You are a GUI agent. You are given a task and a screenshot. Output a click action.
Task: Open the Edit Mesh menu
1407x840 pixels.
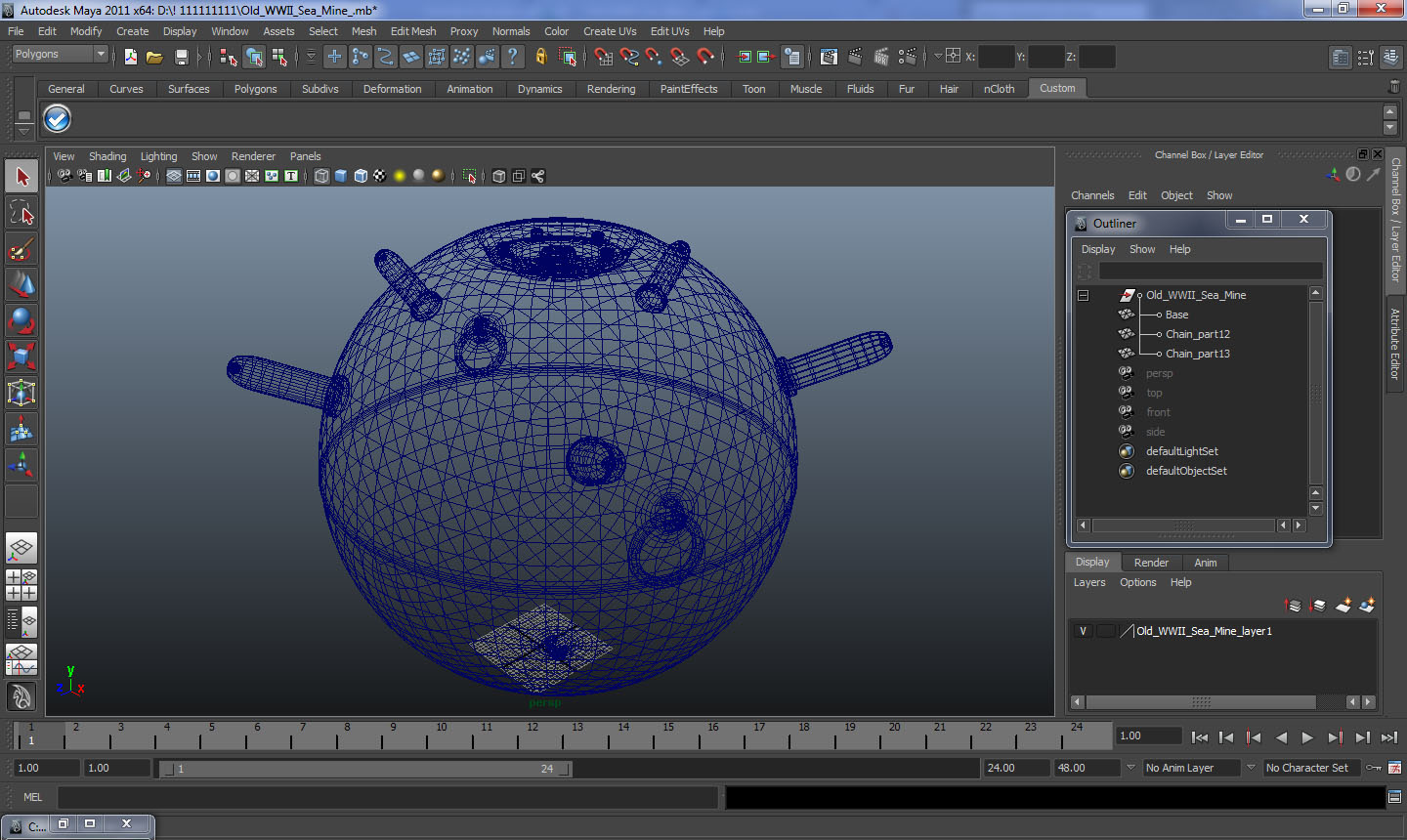point(413,31)
